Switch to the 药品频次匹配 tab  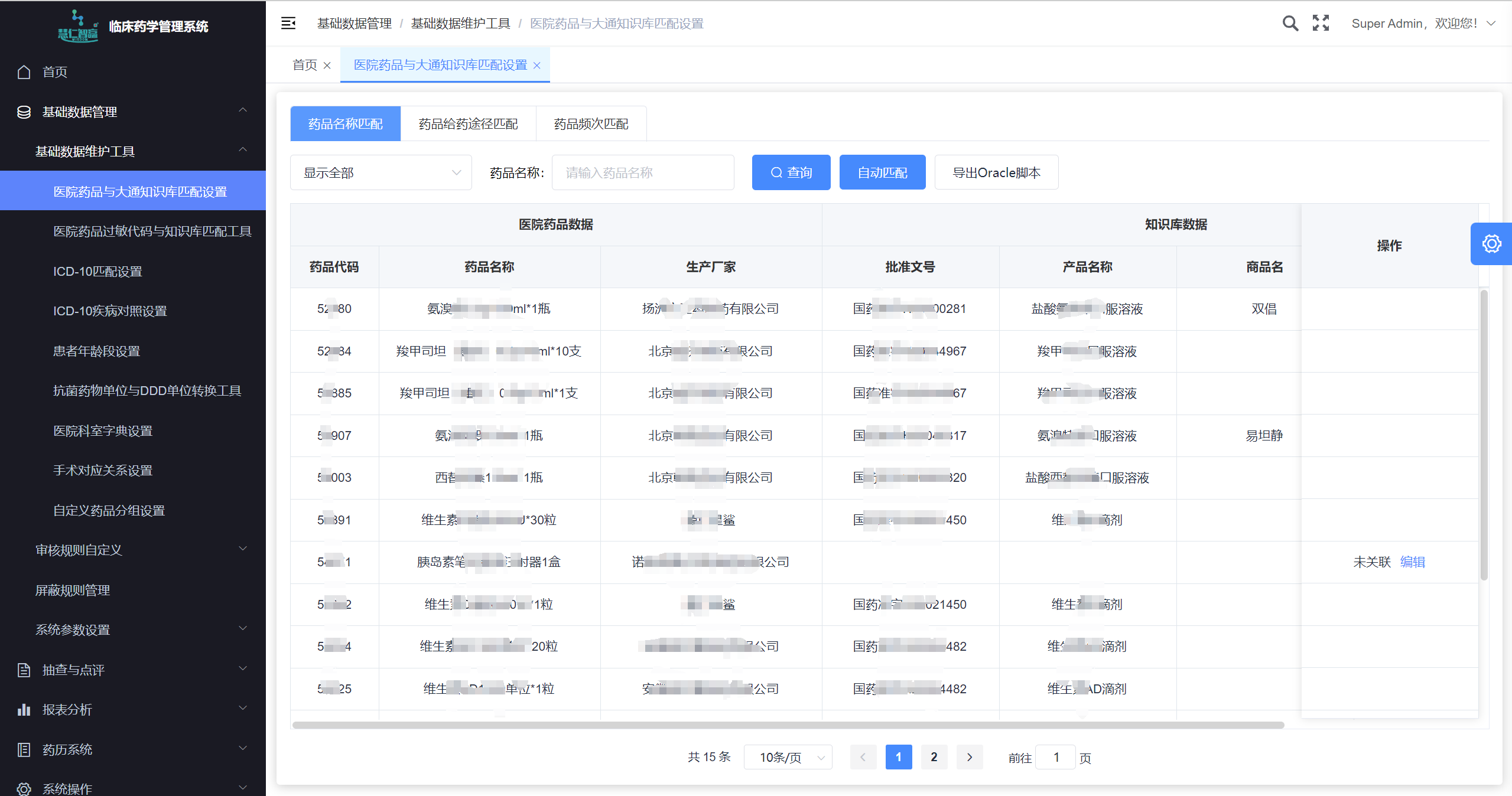pyautogui.click(x=591, y=124)
